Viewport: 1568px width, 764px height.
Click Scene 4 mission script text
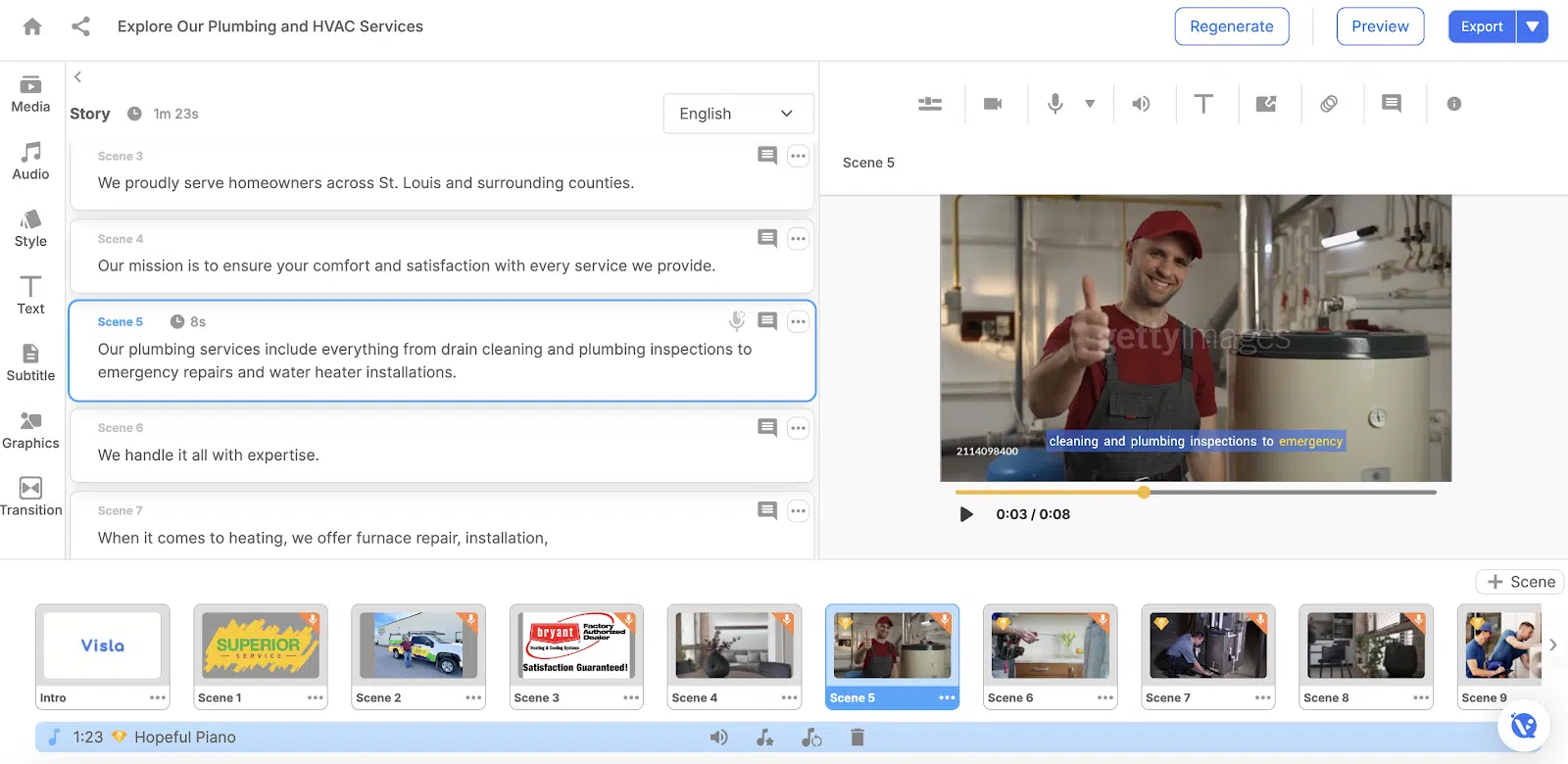coord(407,265)
